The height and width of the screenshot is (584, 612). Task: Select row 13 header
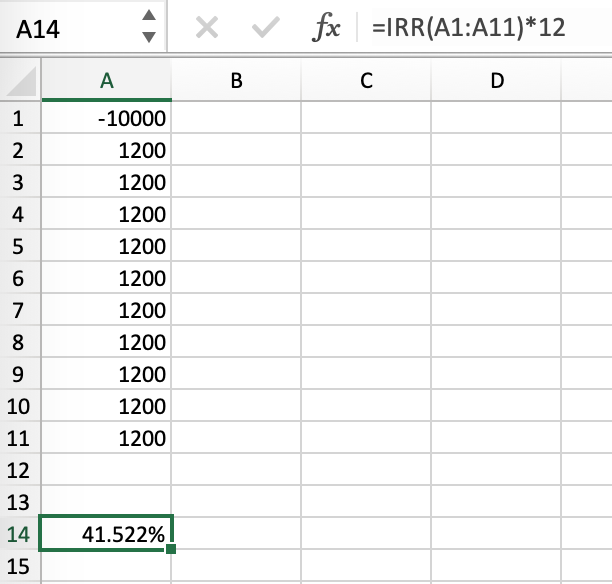20,502
